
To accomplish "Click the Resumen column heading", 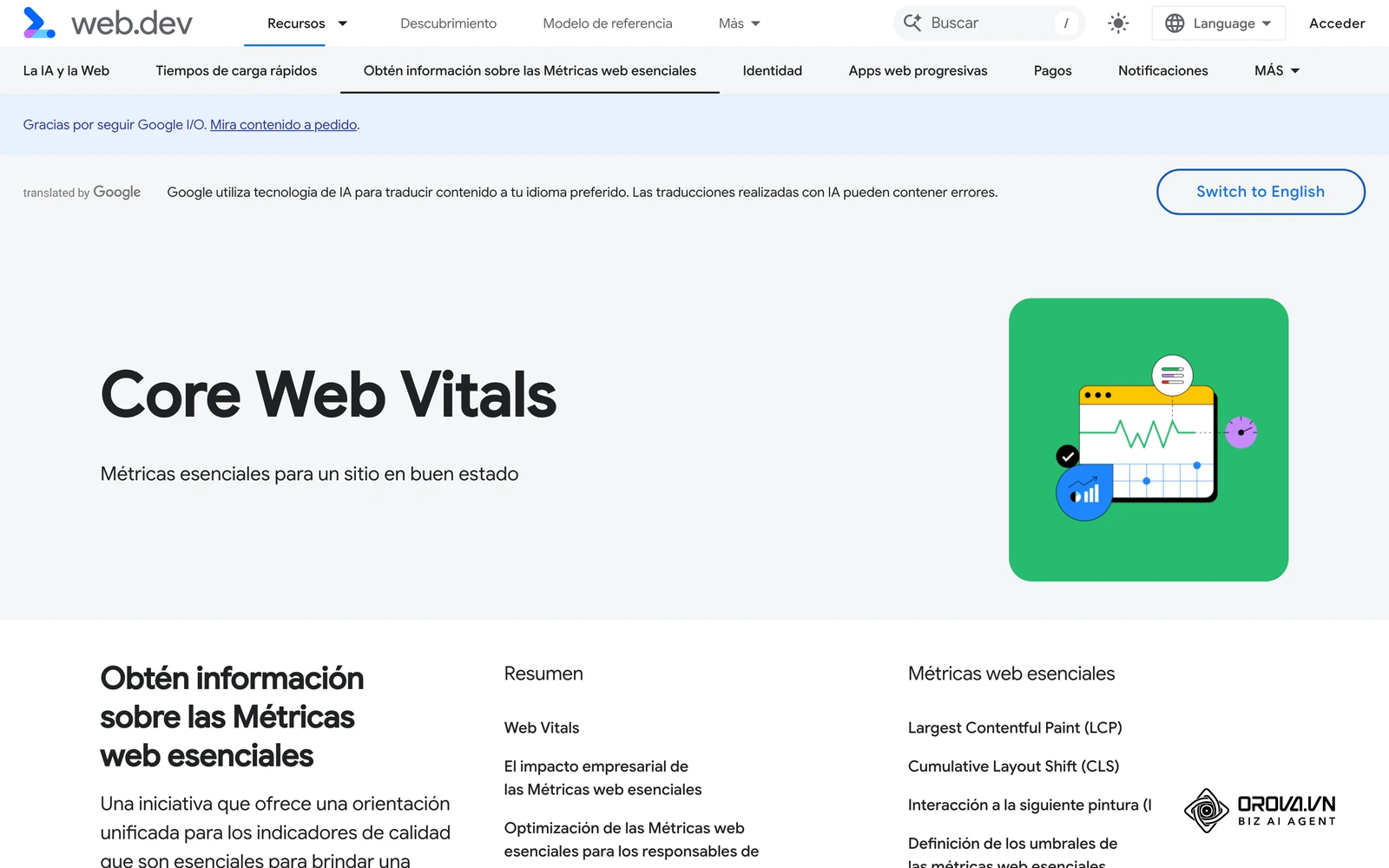I will click(x=543, y=674).
